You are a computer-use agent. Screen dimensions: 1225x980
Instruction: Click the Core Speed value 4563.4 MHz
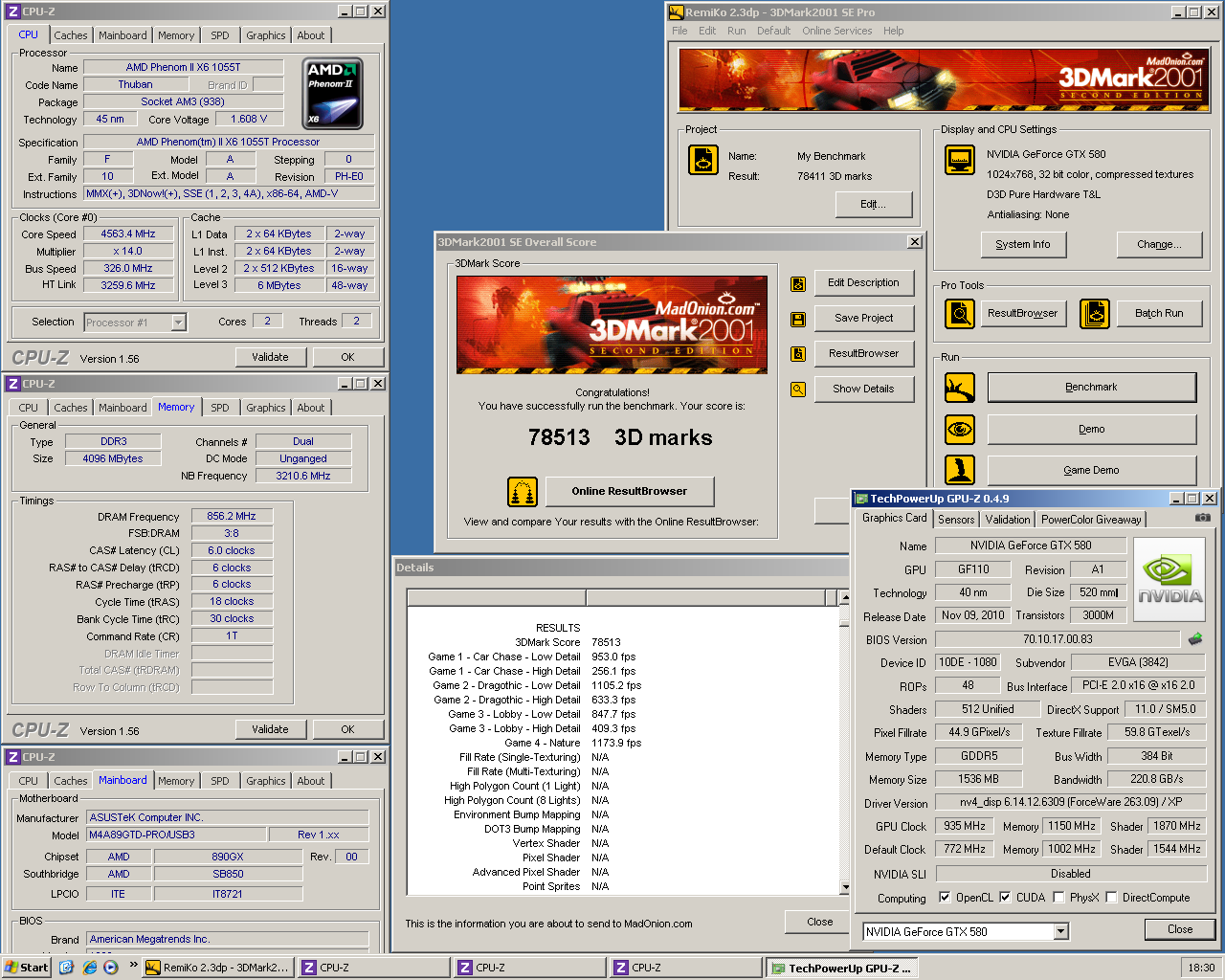(x=128, y=234)
